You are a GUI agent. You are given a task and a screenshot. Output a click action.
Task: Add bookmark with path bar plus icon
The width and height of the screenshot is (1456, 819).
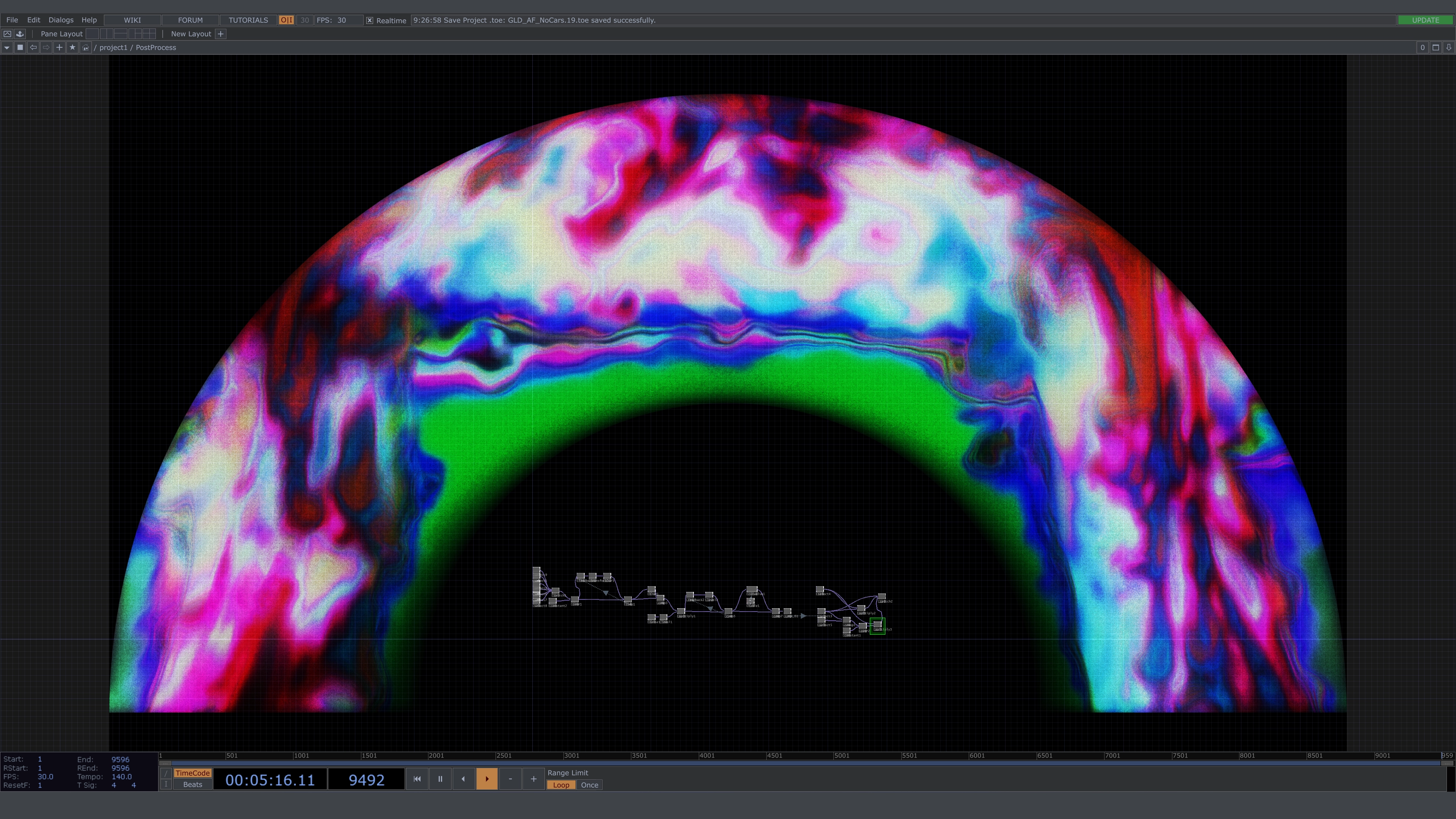point(60,47)
